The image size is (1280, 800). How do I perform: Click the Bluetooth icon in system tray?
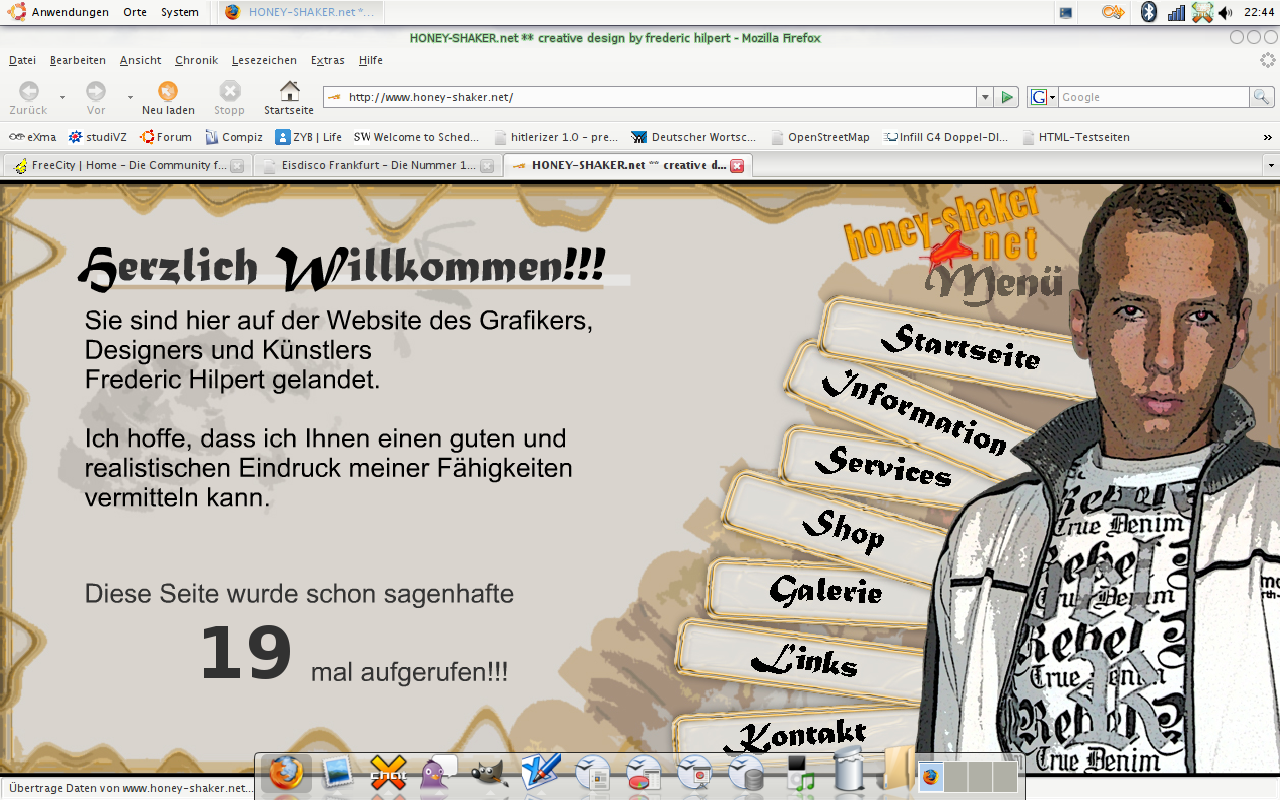tap(1149, 12)
